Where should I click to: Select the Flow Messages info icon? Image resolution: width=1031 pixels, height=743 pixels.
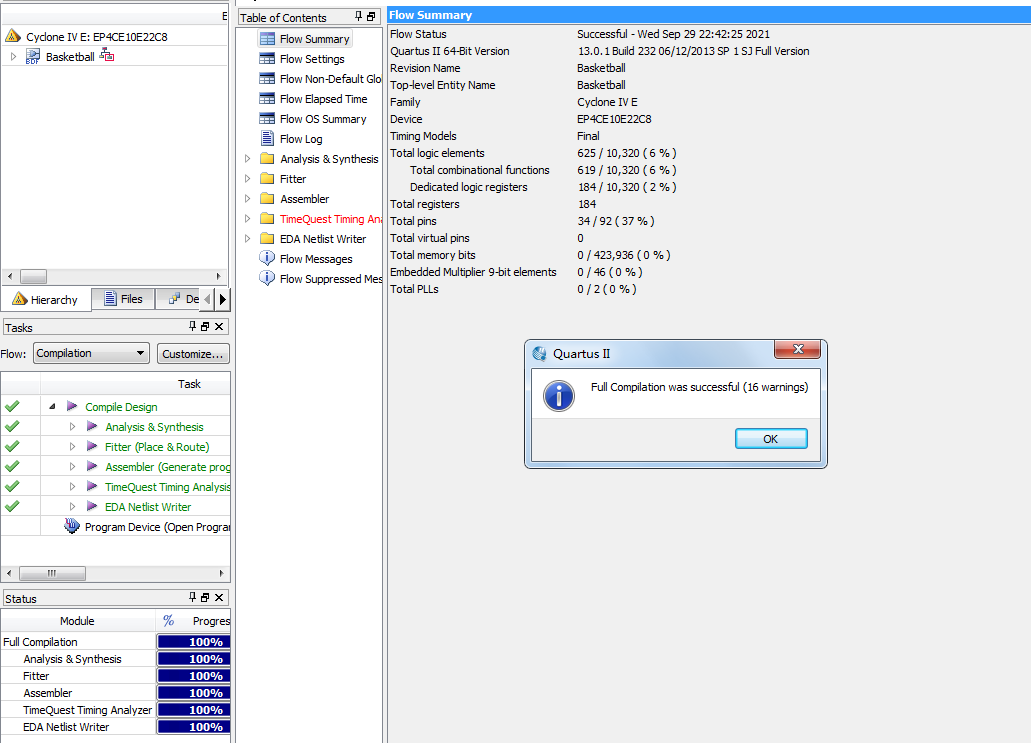(x=267, y=259)
